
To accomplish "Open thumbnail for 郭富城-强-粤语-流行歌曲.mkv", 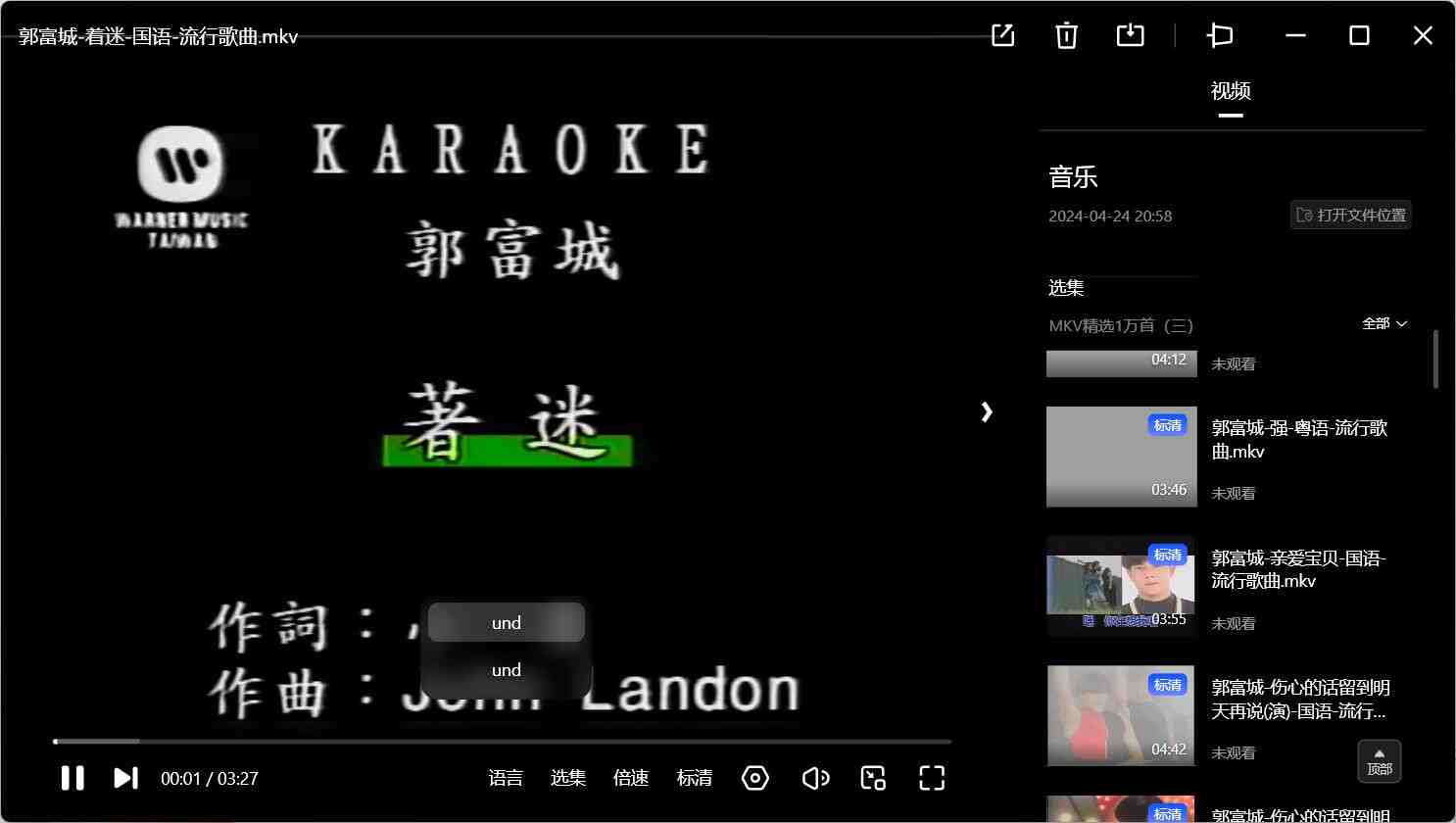I will pyautogui.click(x=1122, y=457).
